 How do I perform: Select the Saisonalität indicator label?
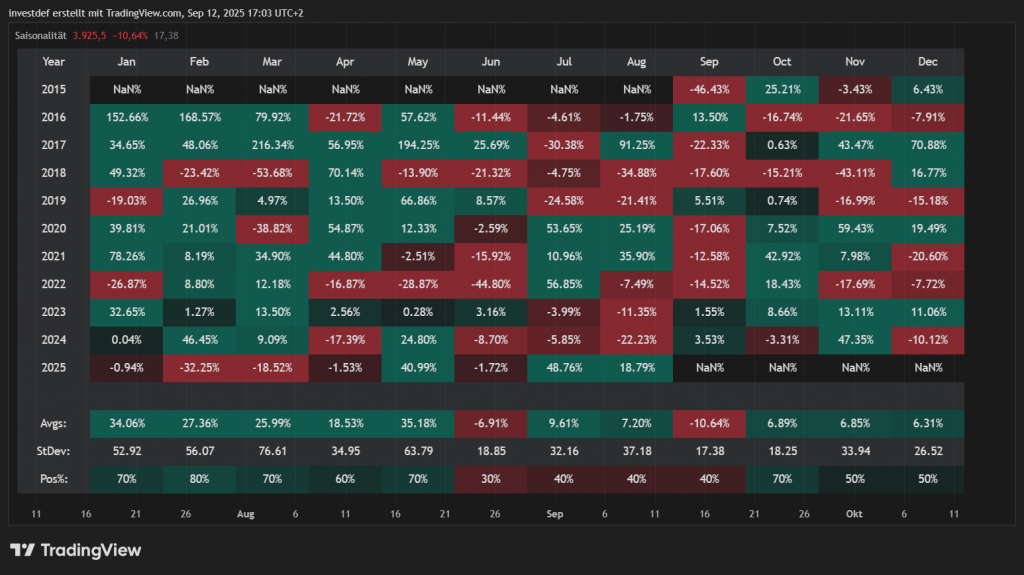[x=40, y=36]
